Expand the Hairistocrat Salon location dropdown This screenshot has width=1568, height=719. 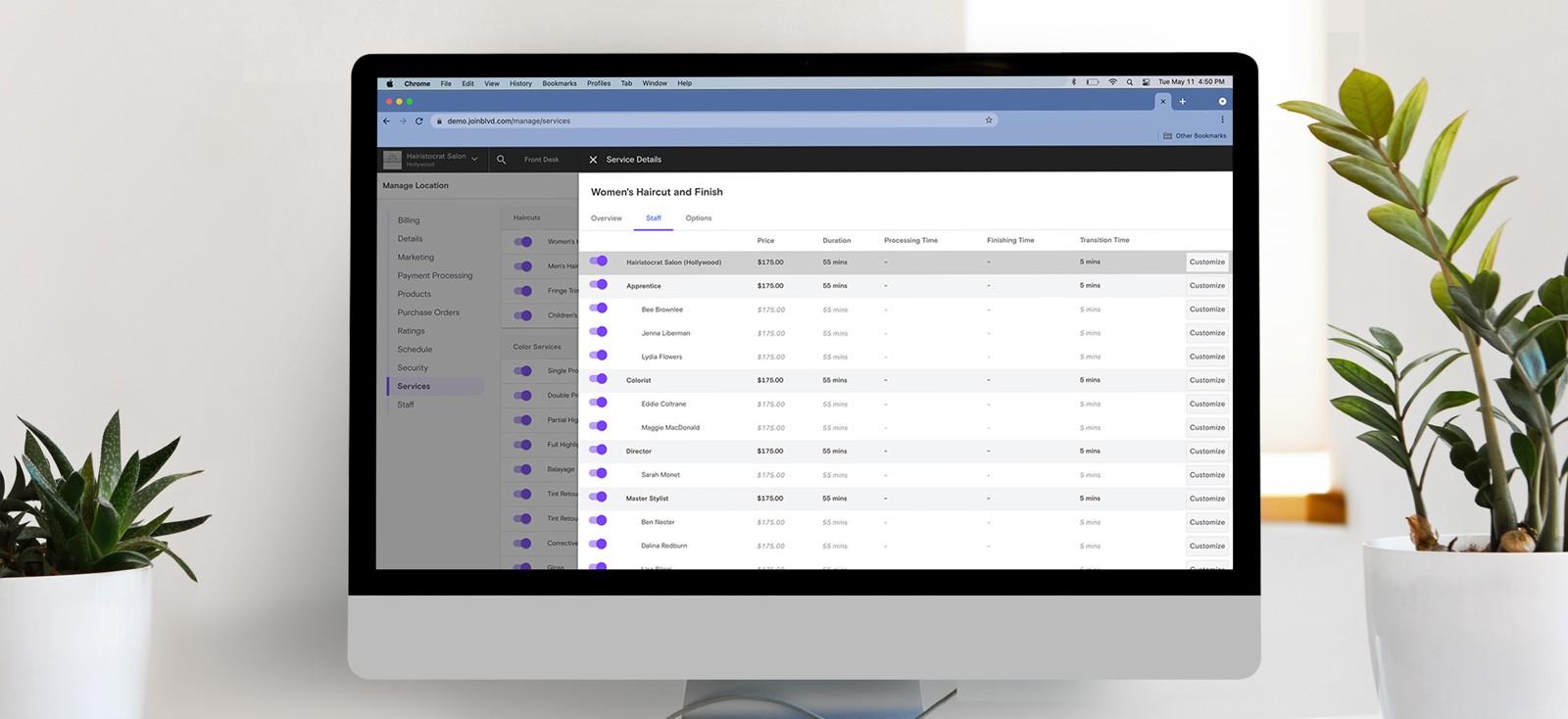(474, 159)
